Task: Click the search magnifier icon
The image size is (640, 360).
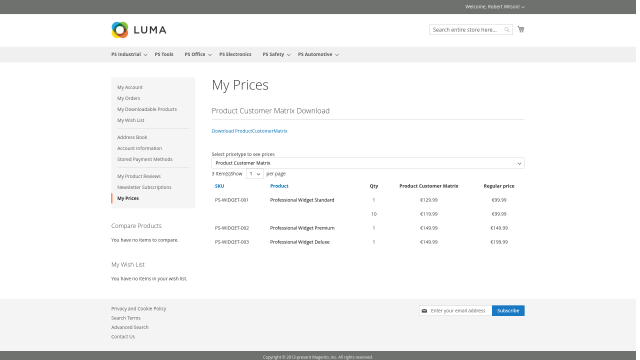Action: (507, 30)
